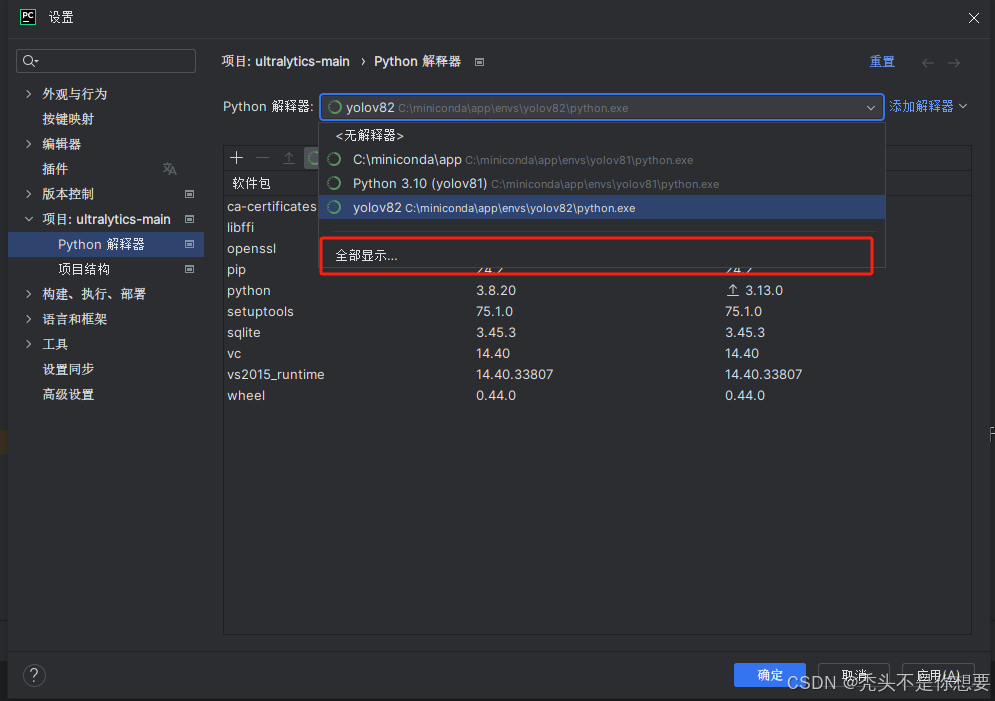995x701 pixels.
Task: Select <无解释器> option in dropdown
Action: pos(602,135)
